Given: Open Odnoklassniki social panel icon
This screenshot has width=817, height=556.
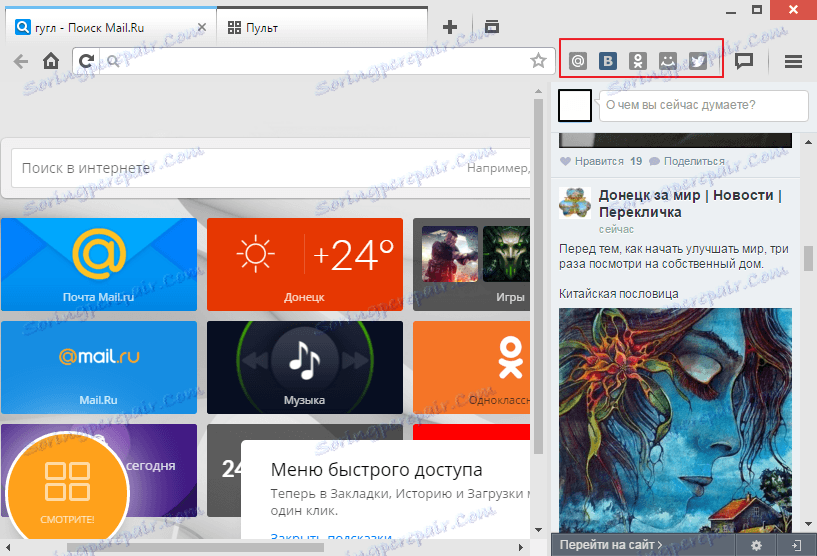Looking at the screenshot, I should [638, 61].
